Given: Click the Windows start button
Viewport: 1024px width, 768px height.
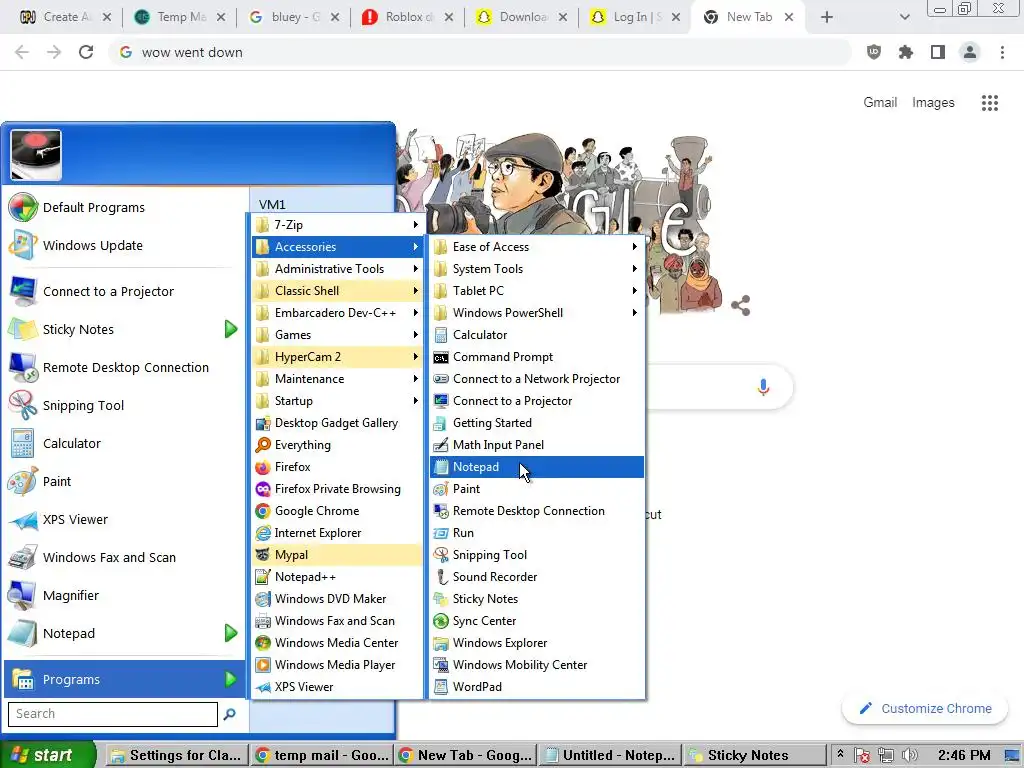Looking at the screenshot, I should pos(48,755).
